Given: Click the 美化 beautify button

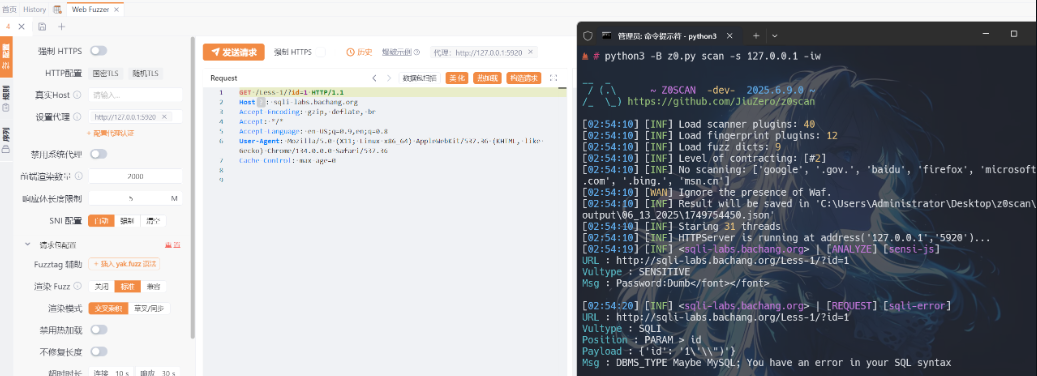Looking at the screenshot, I should pyautogui.click(x=457, y=78).
